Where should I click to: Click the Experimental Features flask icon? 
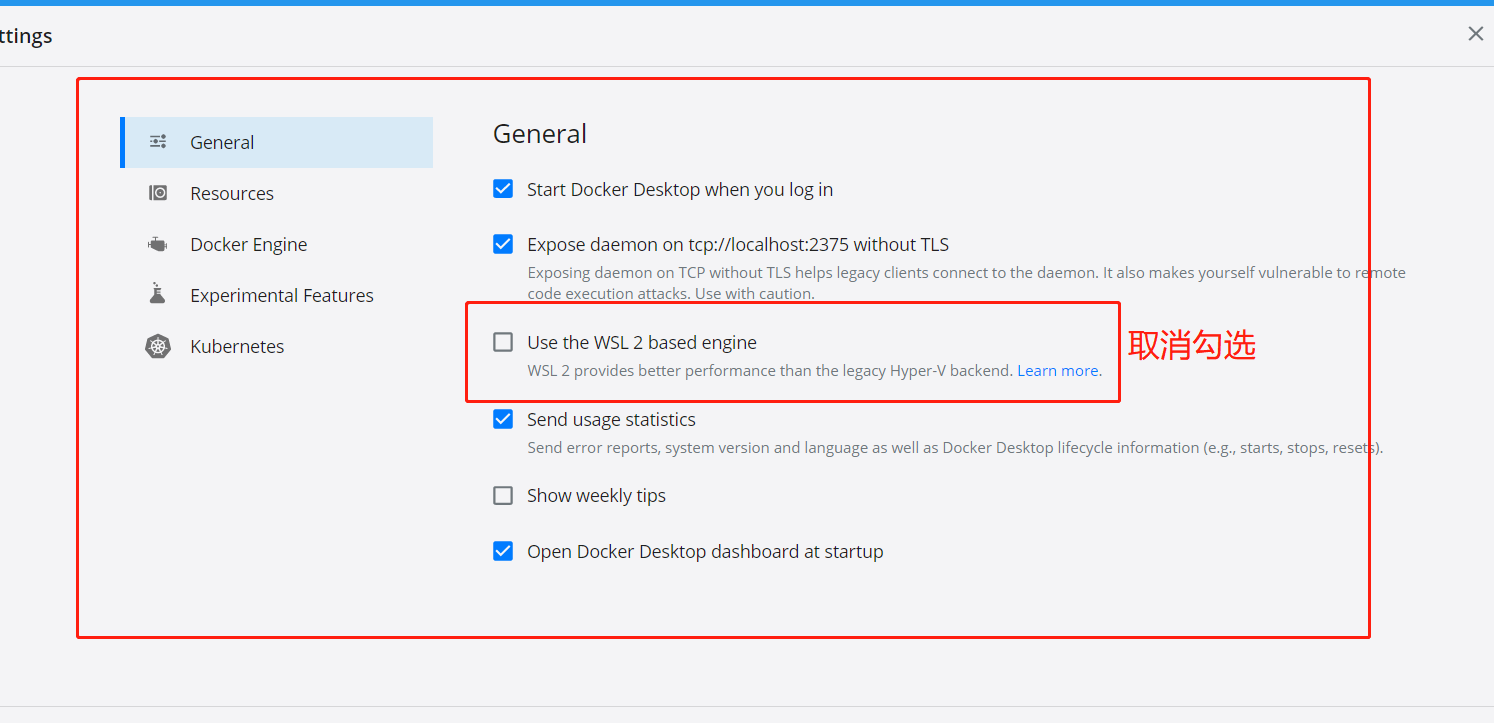(x=157, y=294)
